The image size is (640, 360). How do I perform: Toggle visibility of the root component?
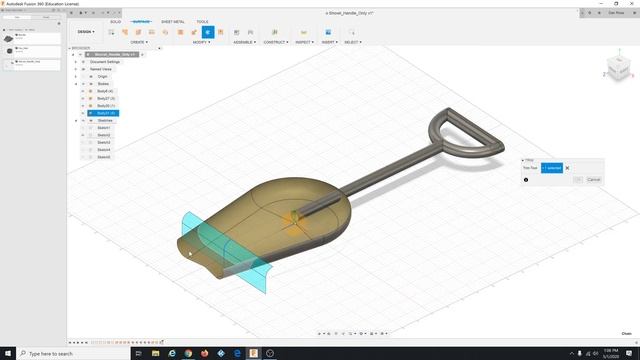[x=80, y=54]
